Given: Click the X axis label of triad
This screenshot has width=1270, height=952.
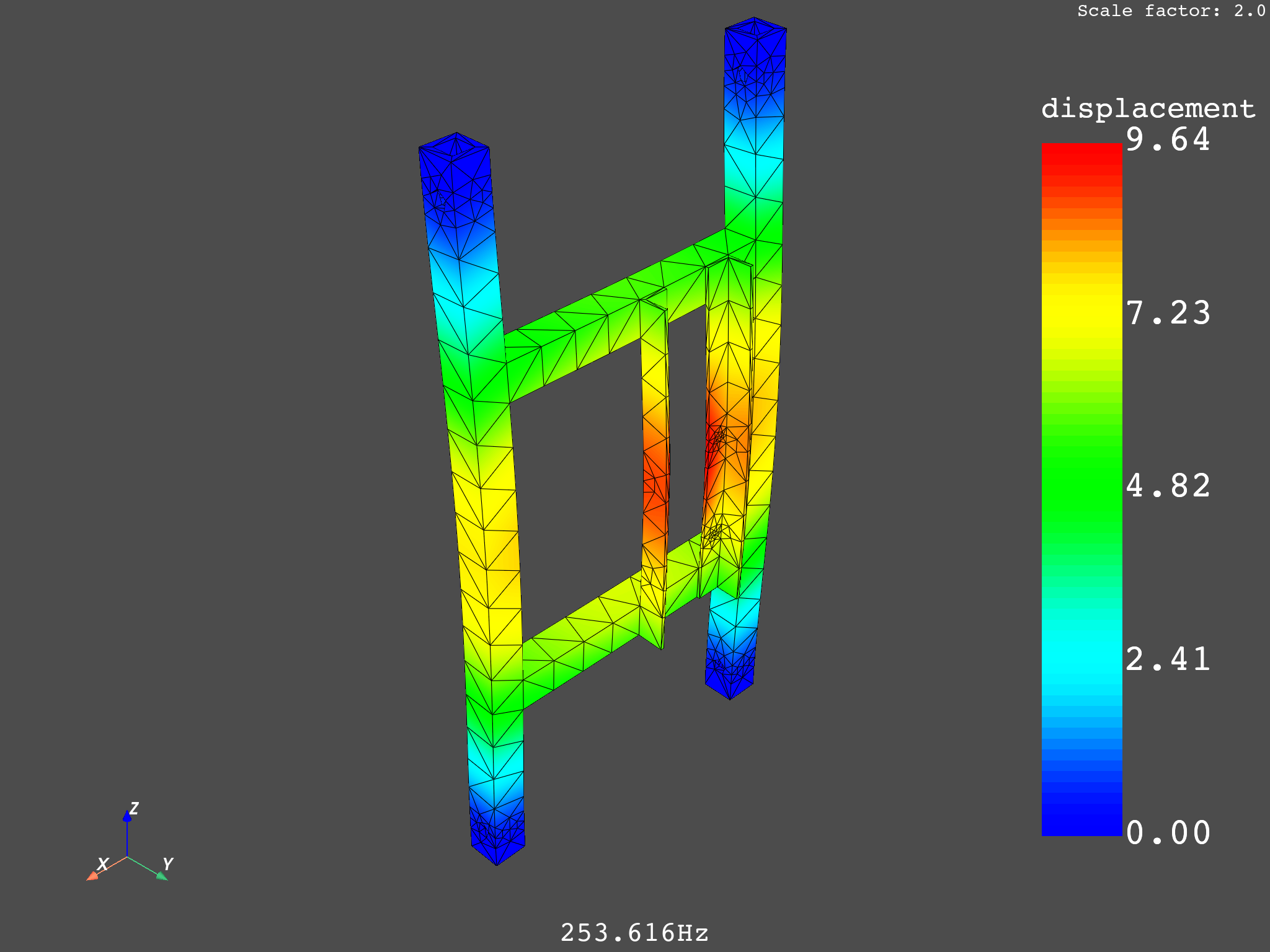Looking at the screenshot, I should (x=103, y=864).
